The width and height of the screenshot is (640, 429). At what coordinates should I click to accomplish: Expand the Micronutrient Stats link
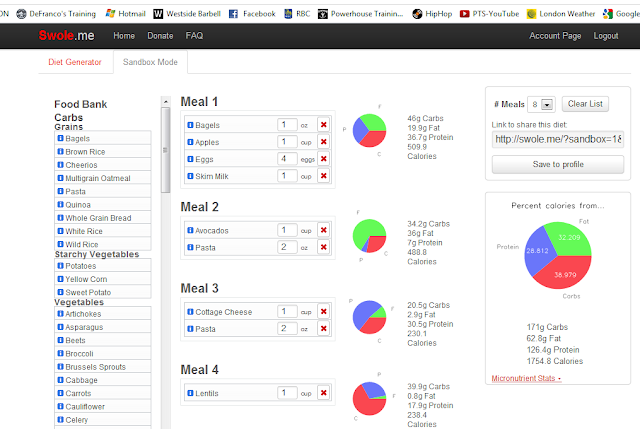[526, 378]
